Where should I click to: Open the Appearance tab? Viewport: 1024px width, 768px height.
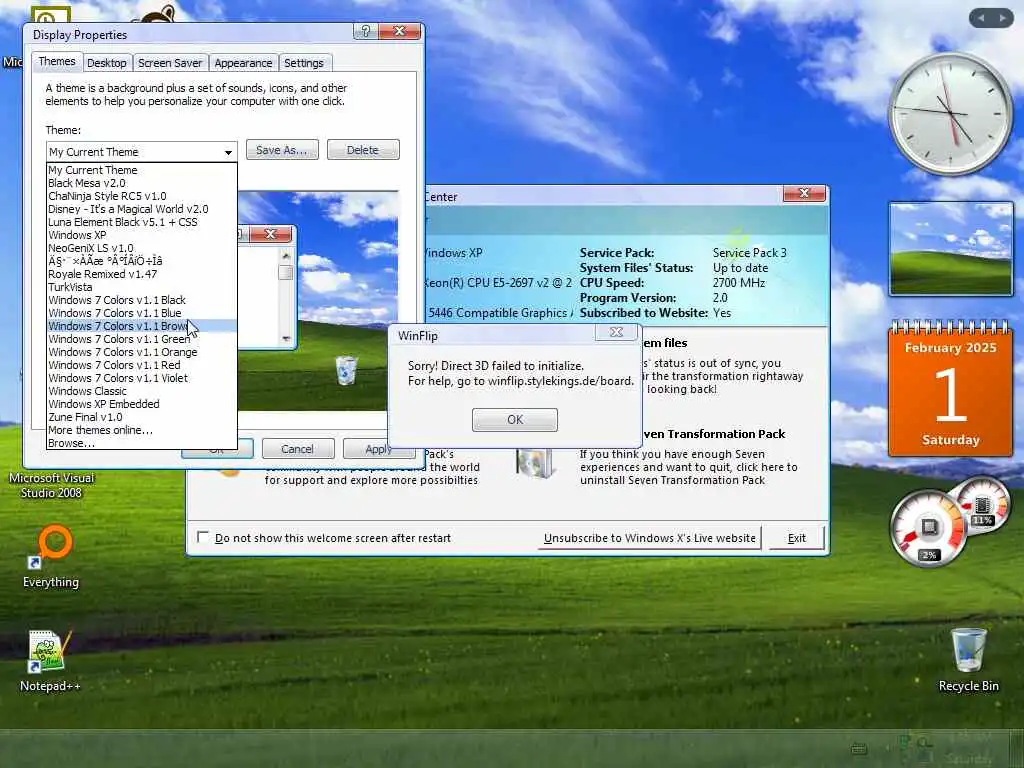click(x=243, y=63)
